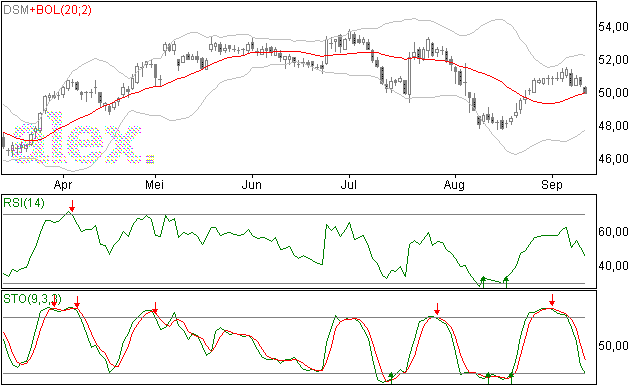Click the last candlestick in September
Screen dimensions: 644x387
click(585, 90)
